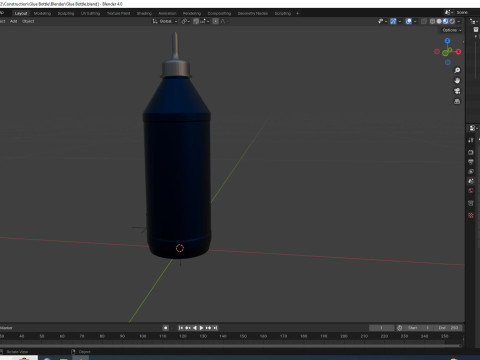Toggle the camera view icon

click(x=457, y=91)
